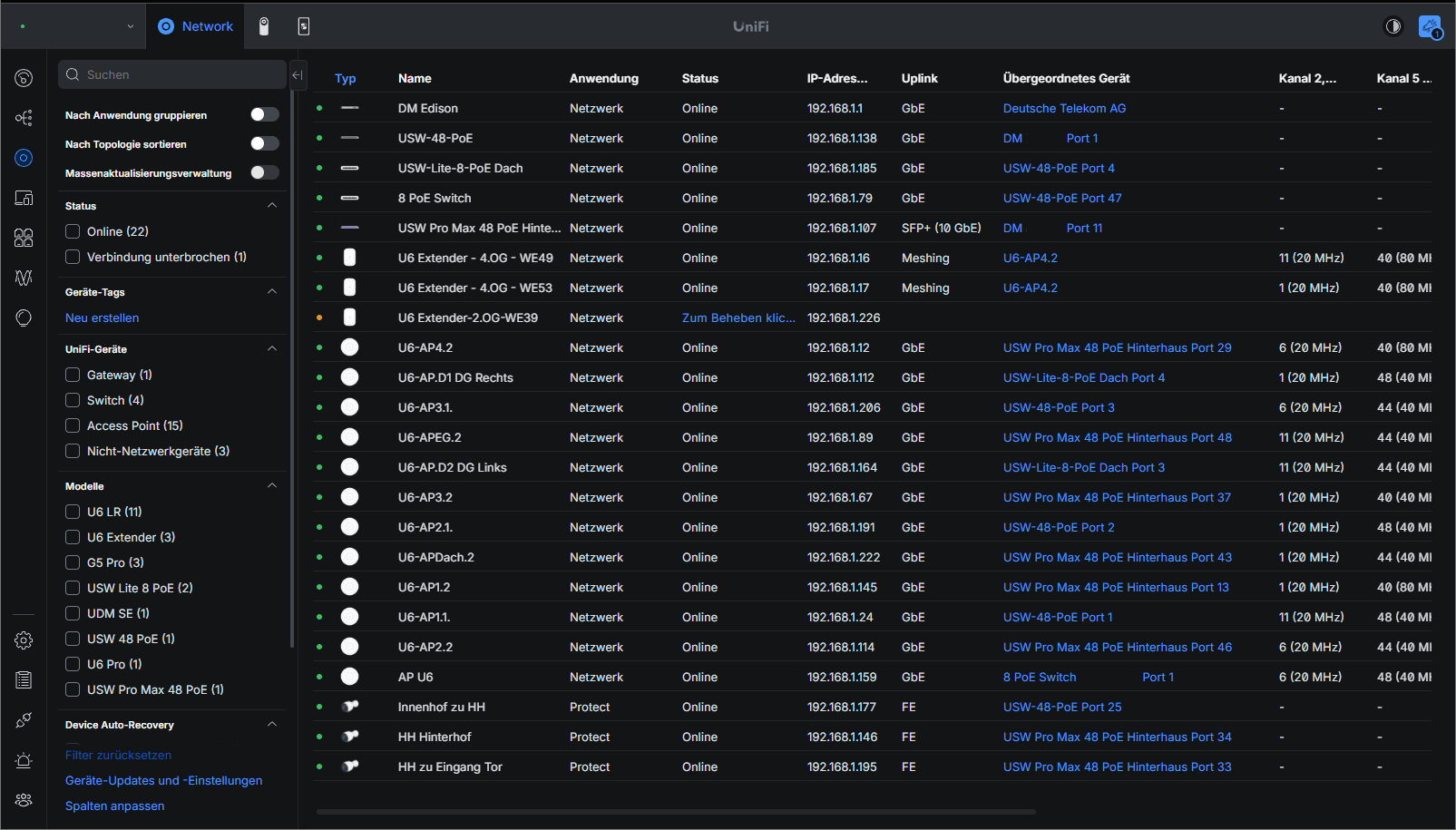The height and width of the screenshot is (830, 1456).
Task: Select the Network application tab
Action: 196,26
